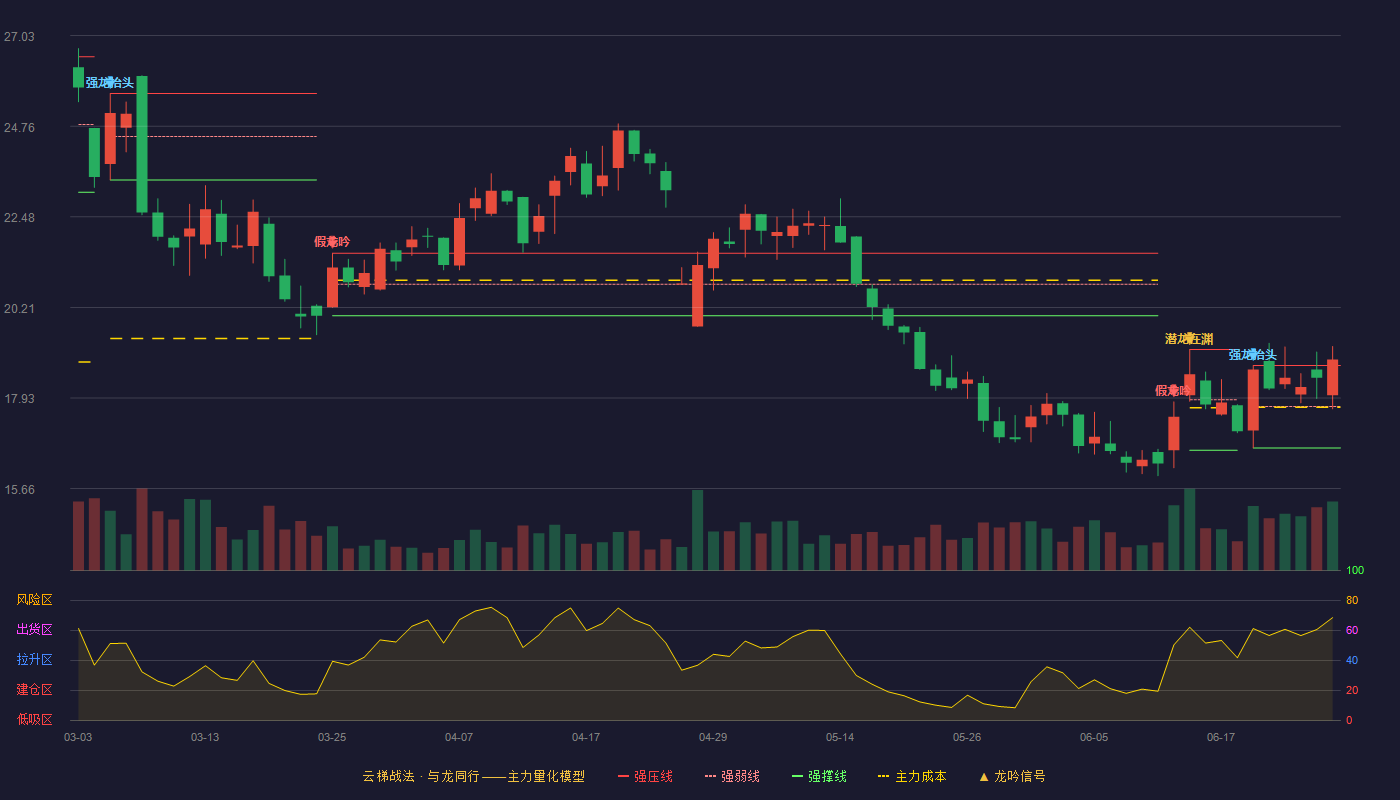Hide the 主力成本 legend series
This screenshot has height=800, width=1400.
click(912, 776)
